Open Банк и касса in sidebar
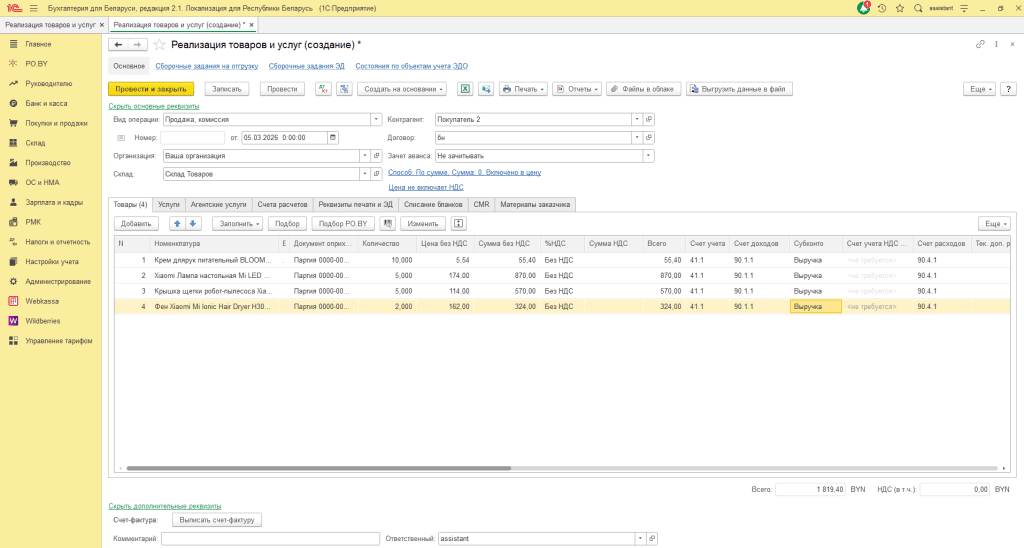Screen dimensions: 1024x548 pyautogui.click(x=46, y=103)
